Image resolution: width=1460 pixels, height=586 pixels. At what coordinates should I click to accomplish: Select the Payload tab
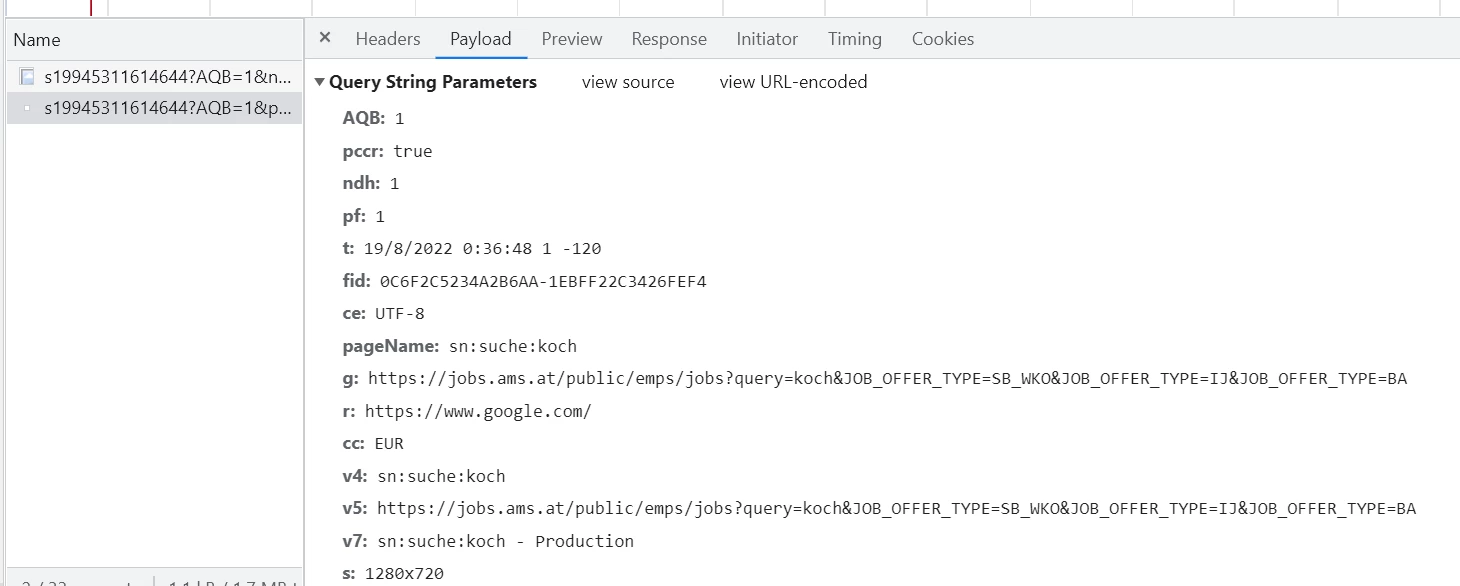481,39
